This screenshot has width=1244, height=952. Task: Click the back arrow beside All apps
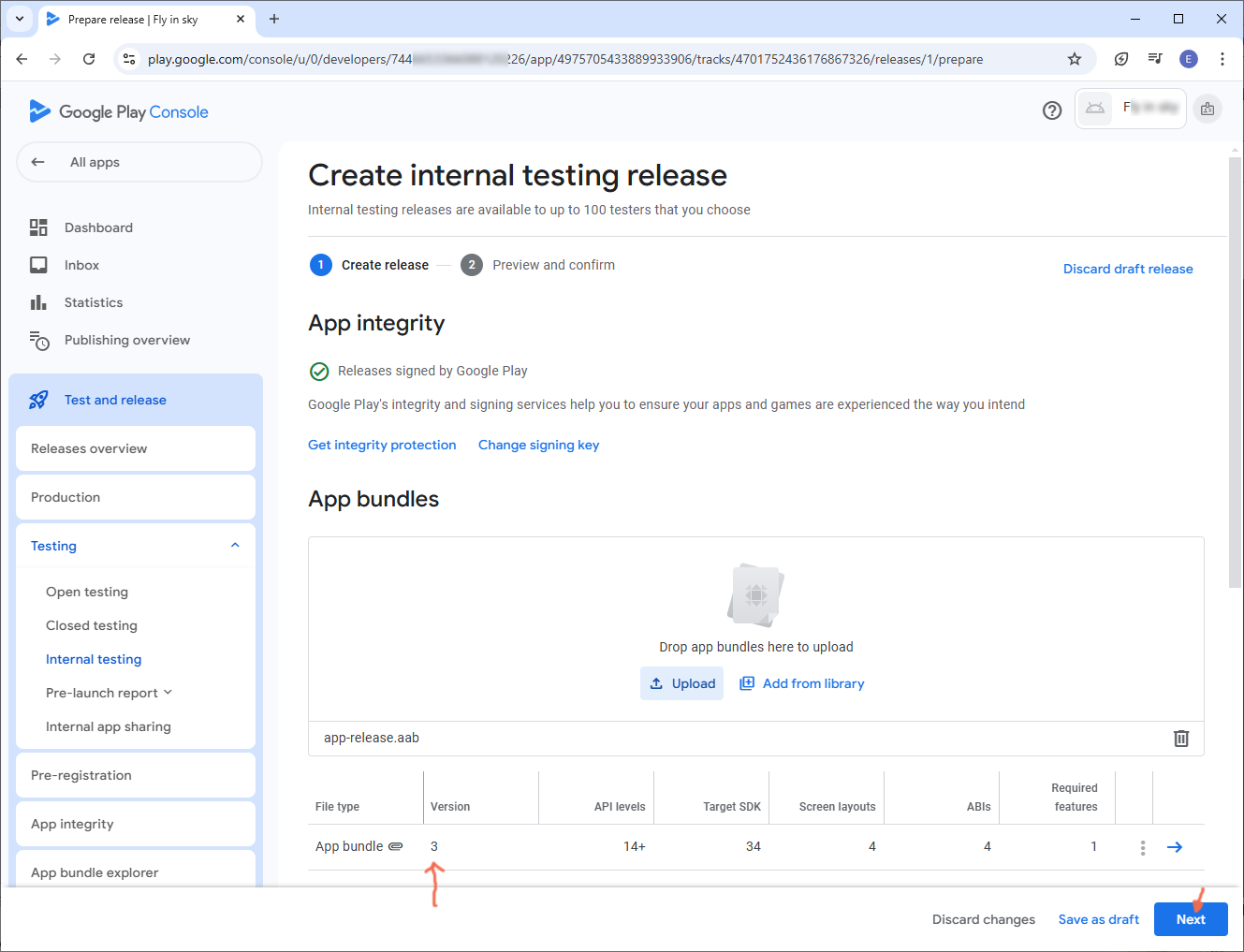[38, 162]
